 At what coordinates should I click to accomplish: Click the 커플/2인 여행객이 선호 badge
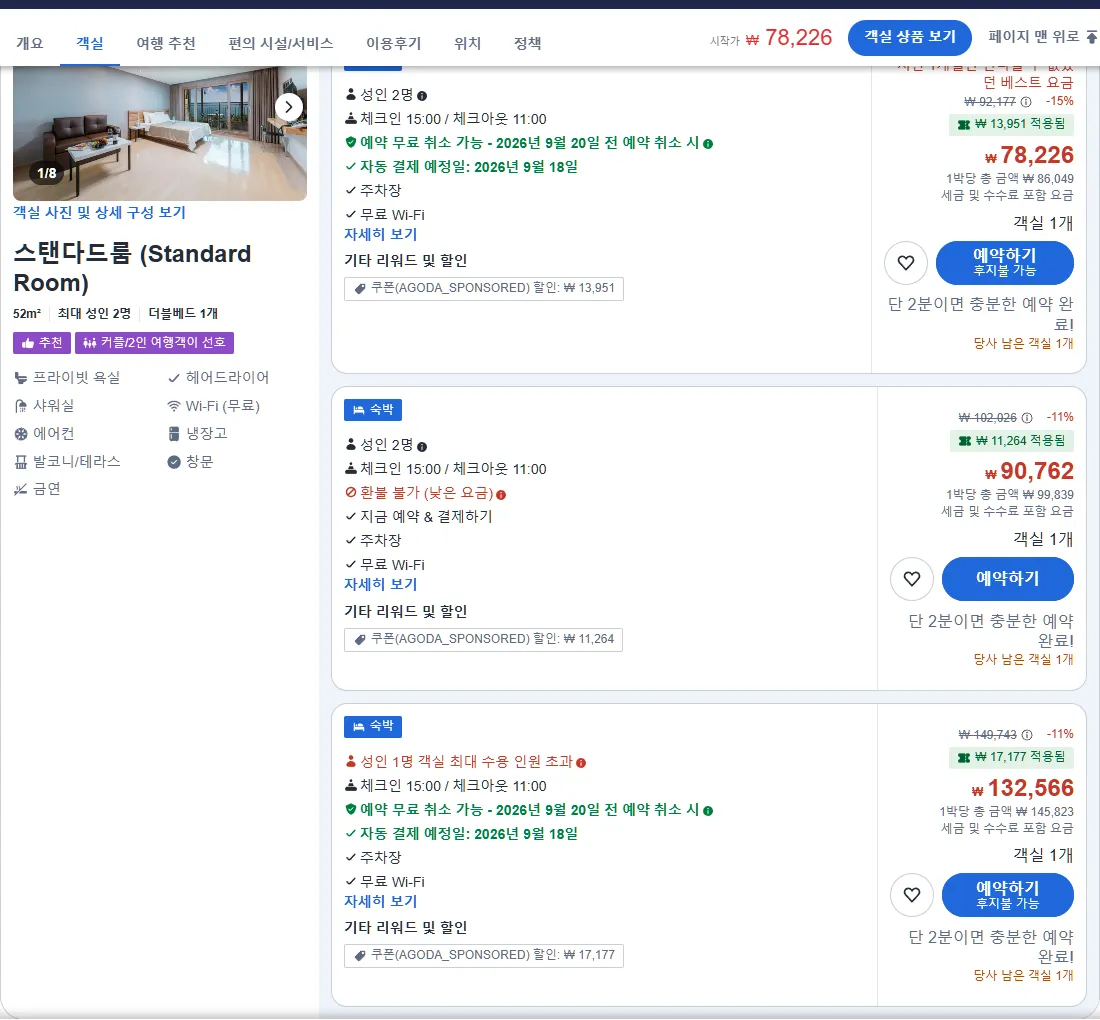click(154, 343)
